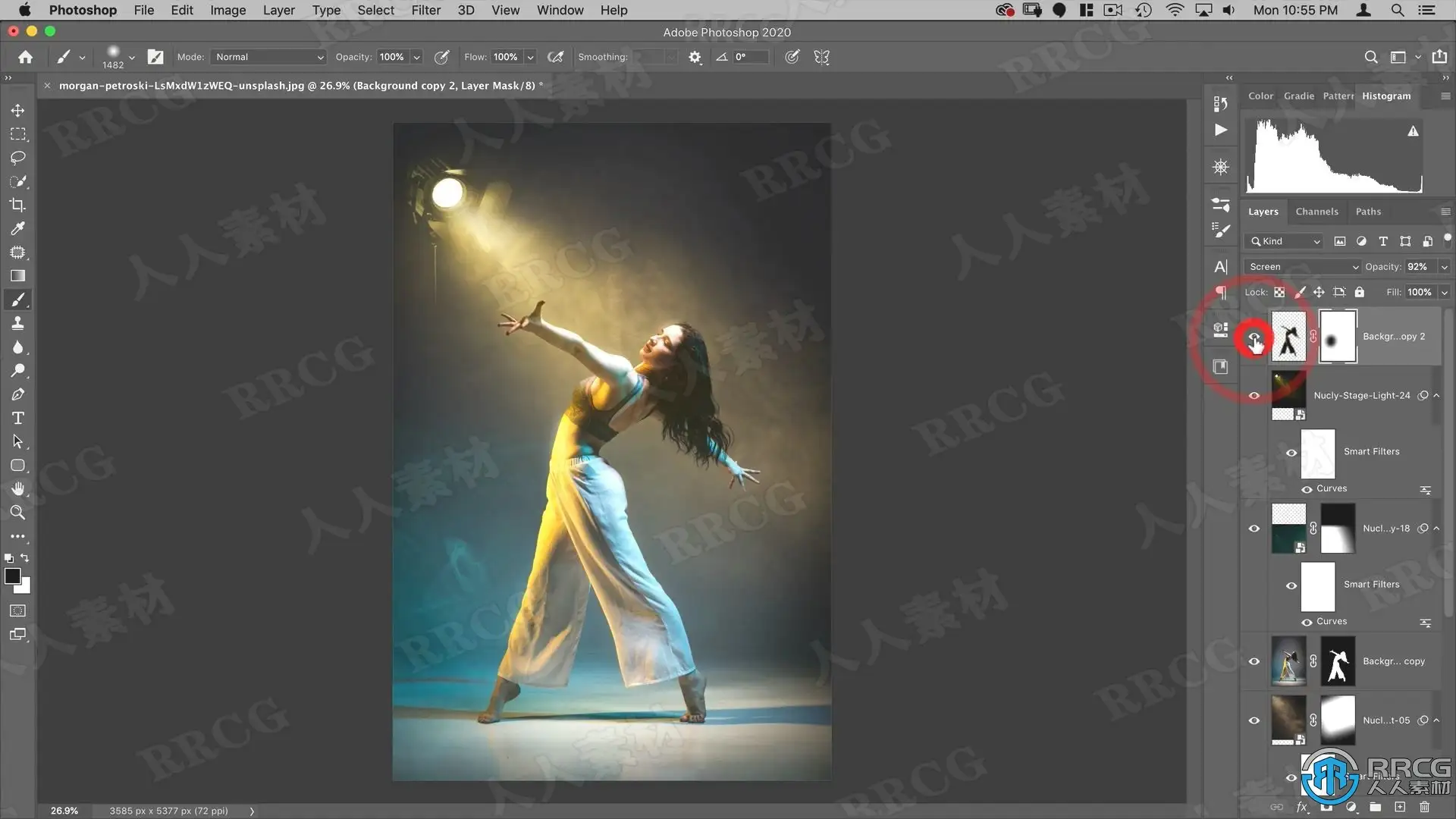Image resolution: width=1456 pixels, height=819 pixels.
Task: Open layer Opacity 92% dropdown arrow
Action: pyautogui.click(x=1444, y=267)
